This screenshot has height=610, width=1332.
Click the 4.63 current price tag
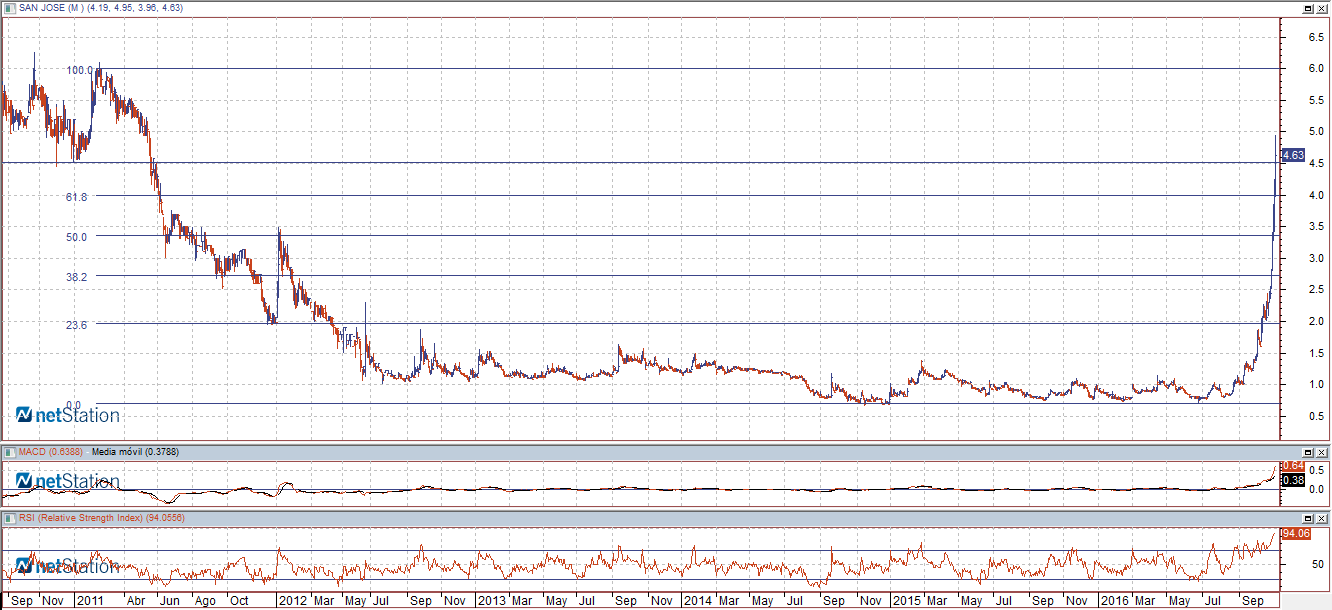coord(1293,155)
